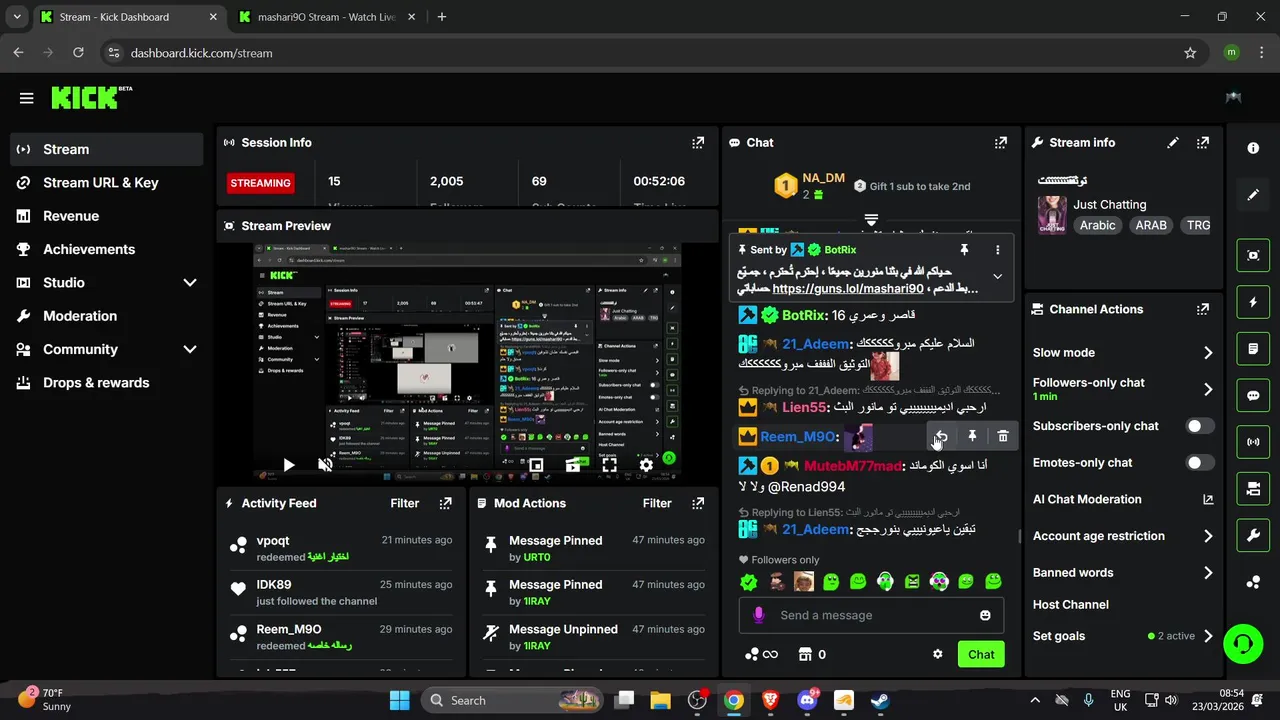Click the stream preview icon in right sidebar
This screenshot has height=720, width=1280.
pos(1253,255)
